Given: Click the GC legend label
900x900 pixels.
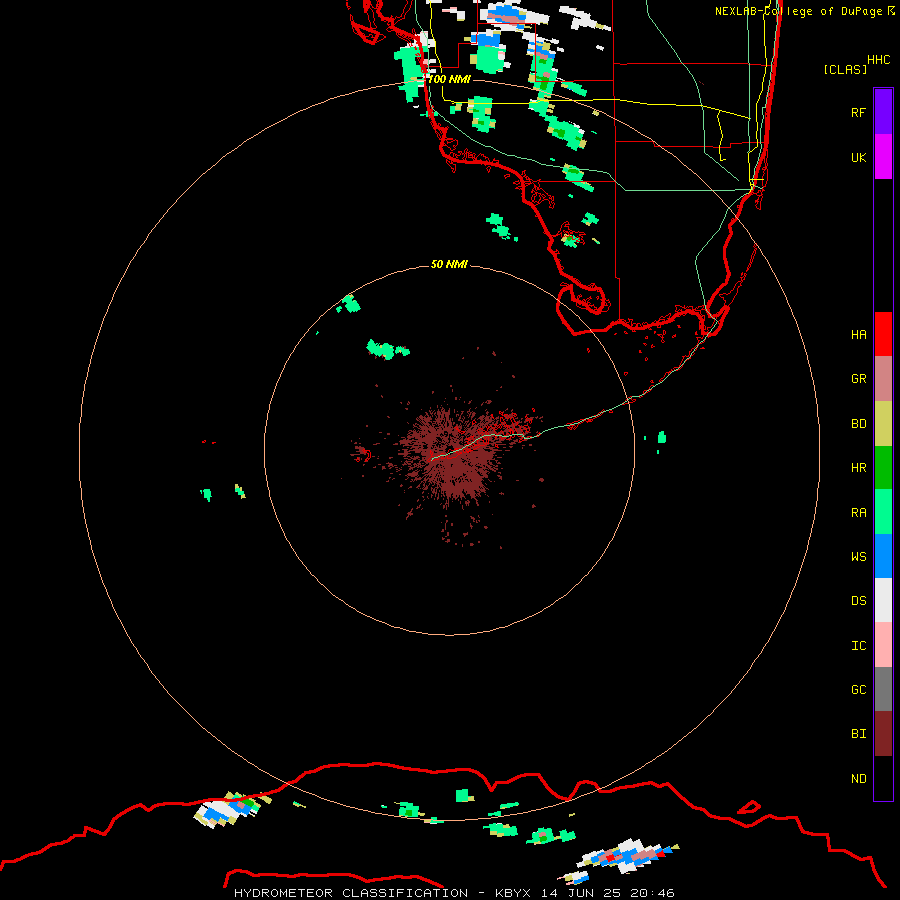Looking at the screenshot, I should click(x=858, y=690).
